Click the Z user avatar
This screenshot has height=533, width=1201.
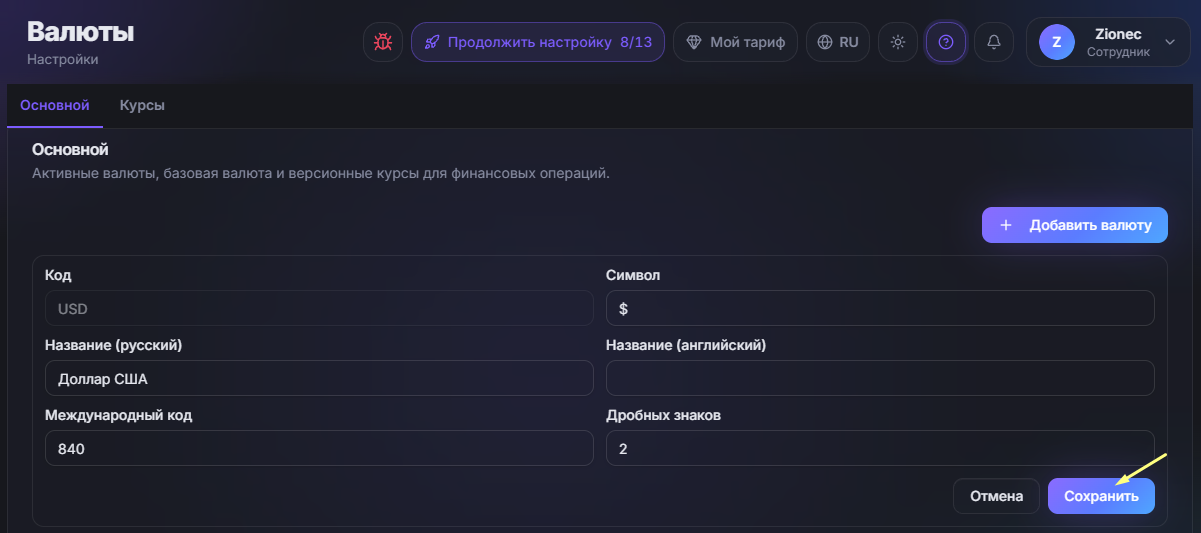click(x=1057, y=42)
